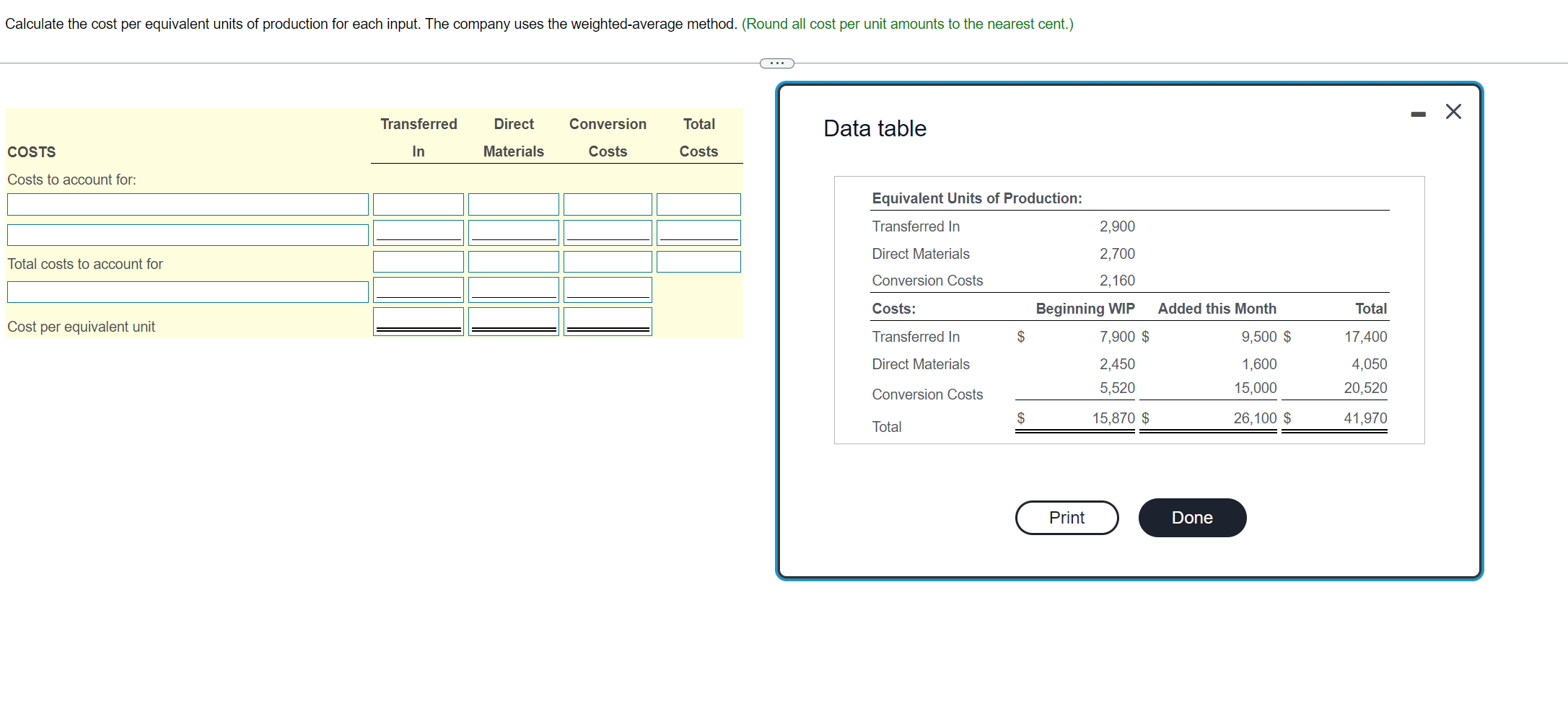Minimize the Data table dialog
1568x706 pixels.
click(1417, 112)
